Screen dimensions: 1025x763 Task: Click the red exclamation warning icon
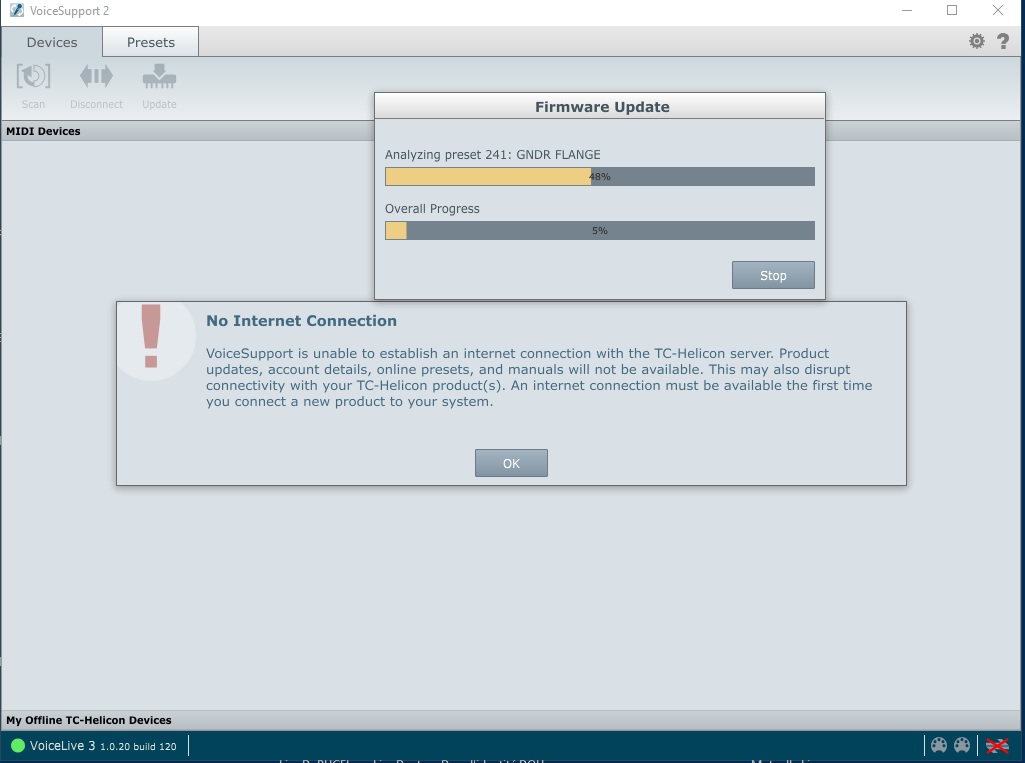click(x=151, y=336)
